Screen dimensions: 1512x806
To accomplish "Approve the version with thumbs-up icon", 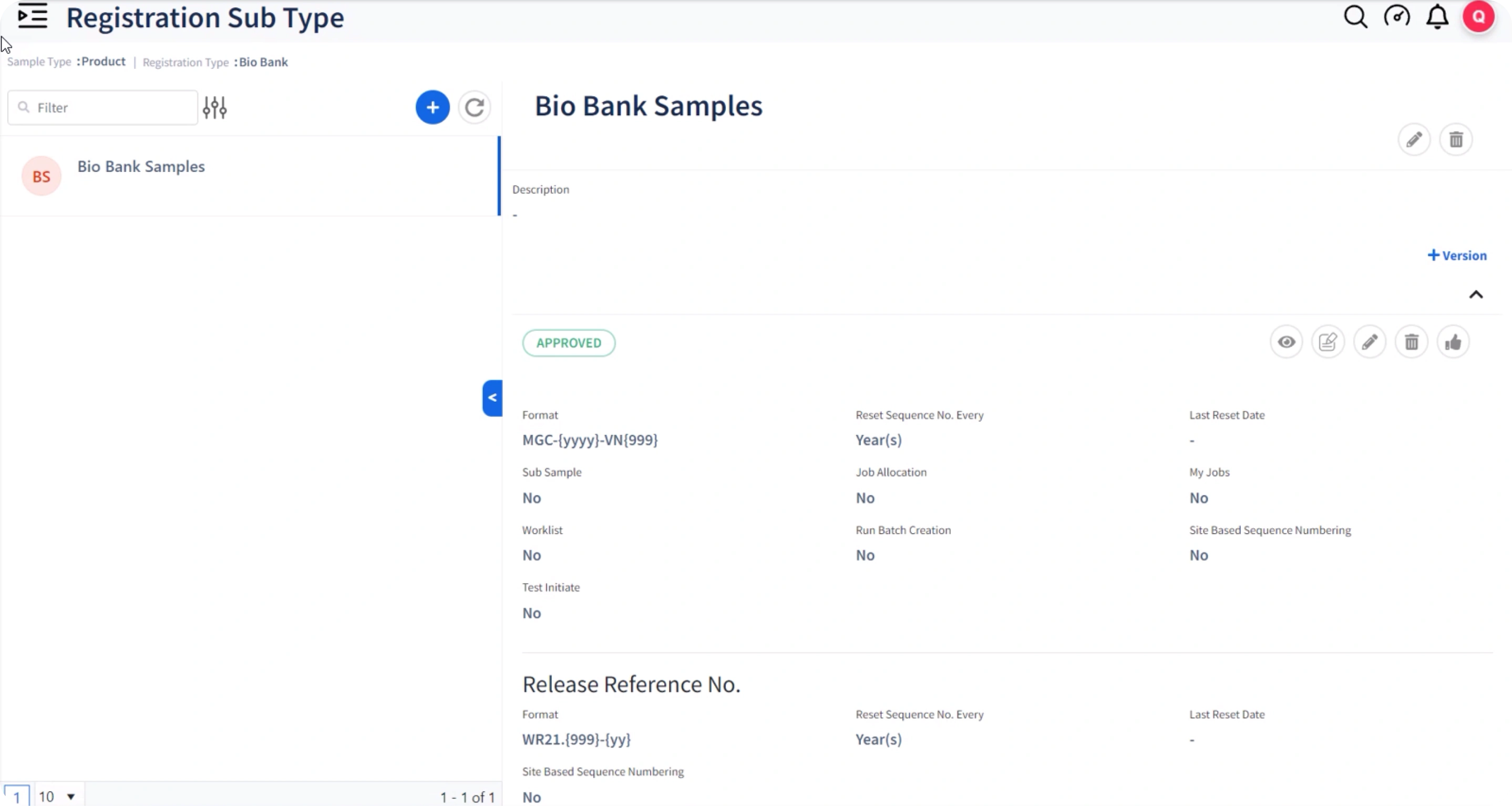I will tap(1453, 342).
